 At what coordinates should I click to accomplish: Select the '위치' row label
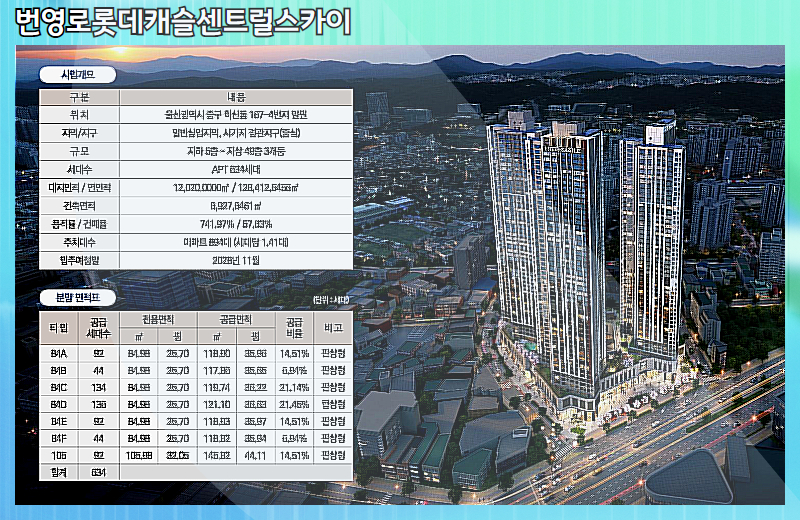click(x=79, y=115)
